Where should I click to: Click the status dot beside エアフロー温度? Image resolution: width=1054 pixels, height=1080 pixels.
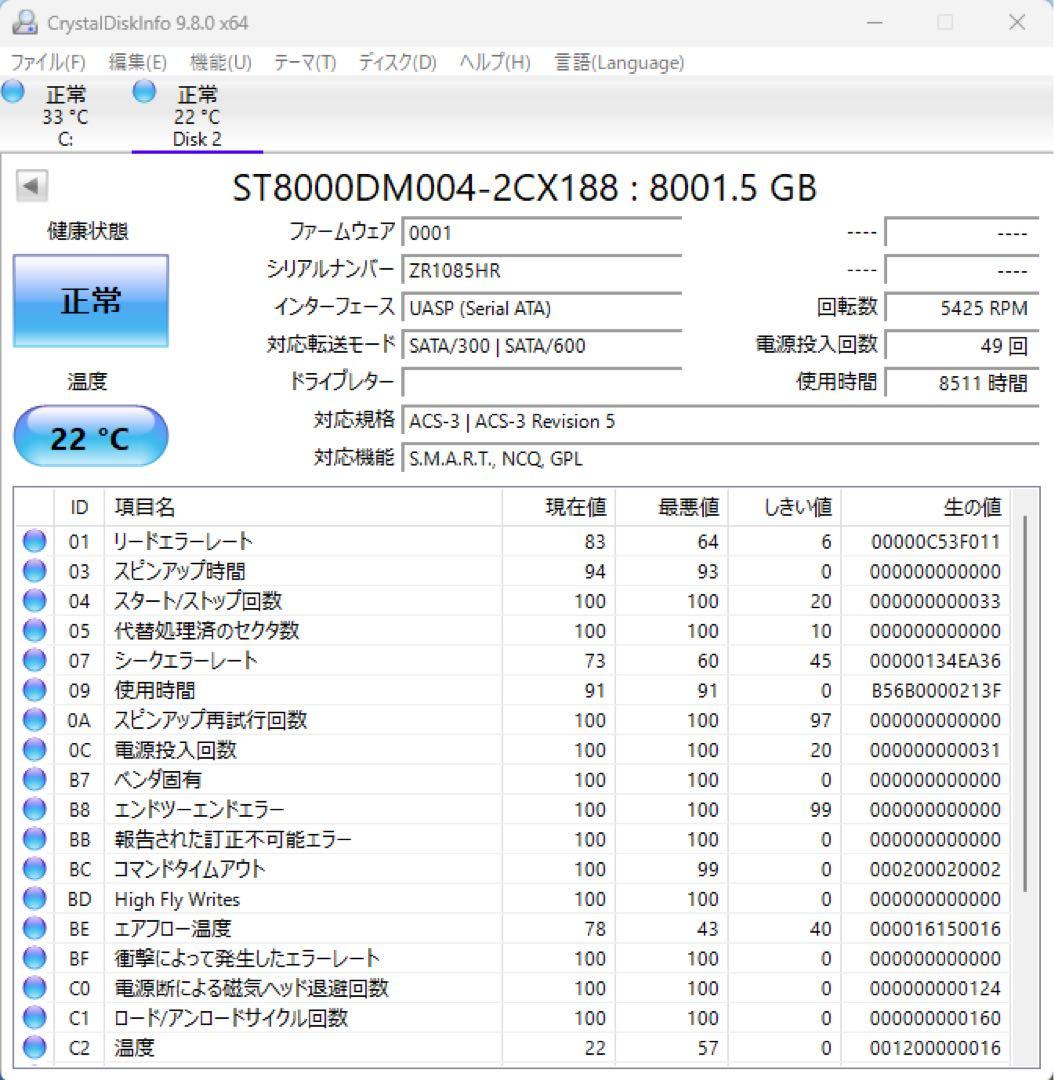point(34,928)
